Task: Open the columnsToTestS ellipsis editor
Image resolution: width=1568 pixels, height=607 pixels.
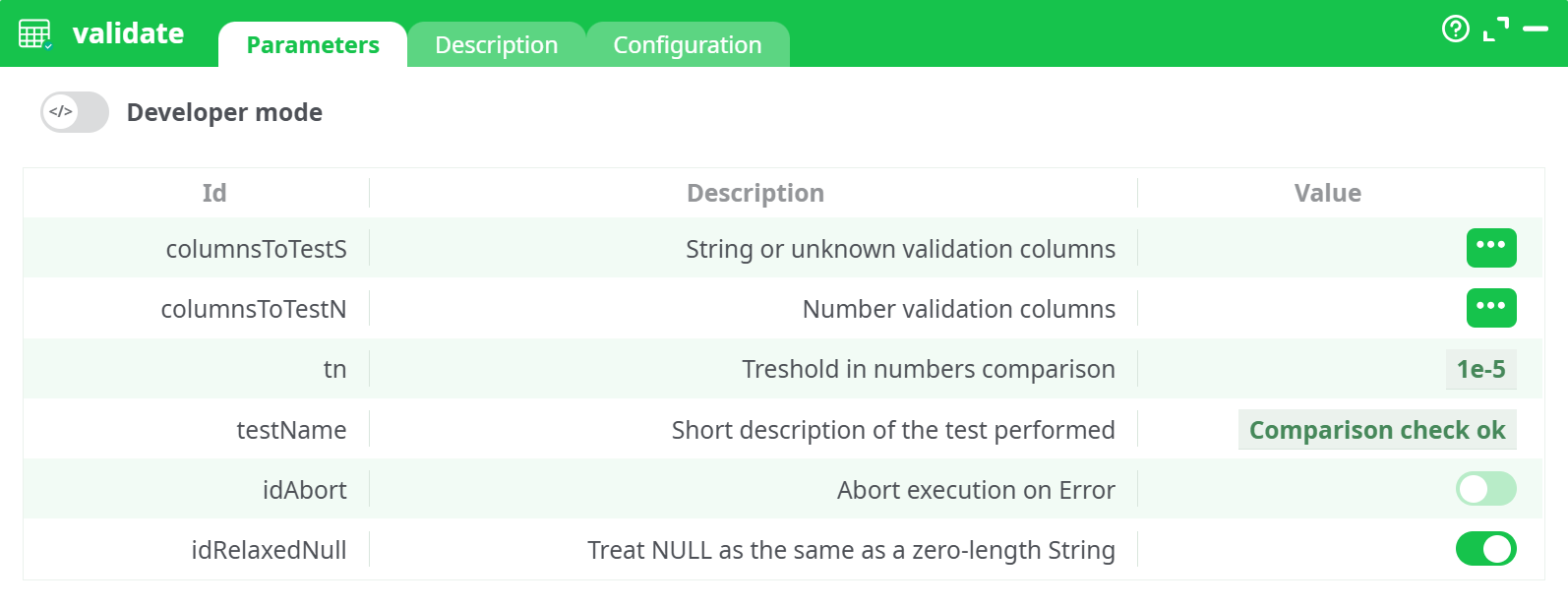Action: pyautogui.click(x=1491, y=248)
